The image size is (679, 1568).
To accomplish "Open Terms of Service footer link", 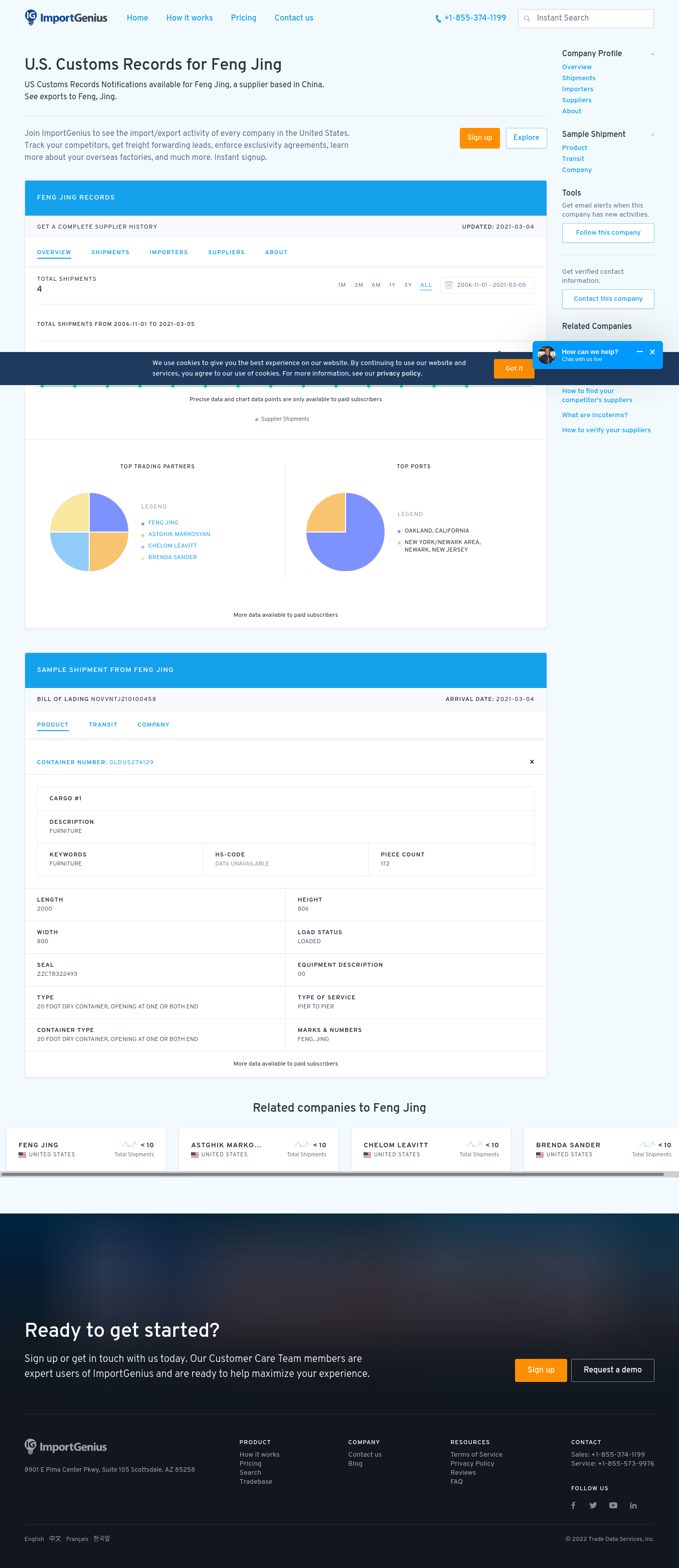I will pos(476,1454).
